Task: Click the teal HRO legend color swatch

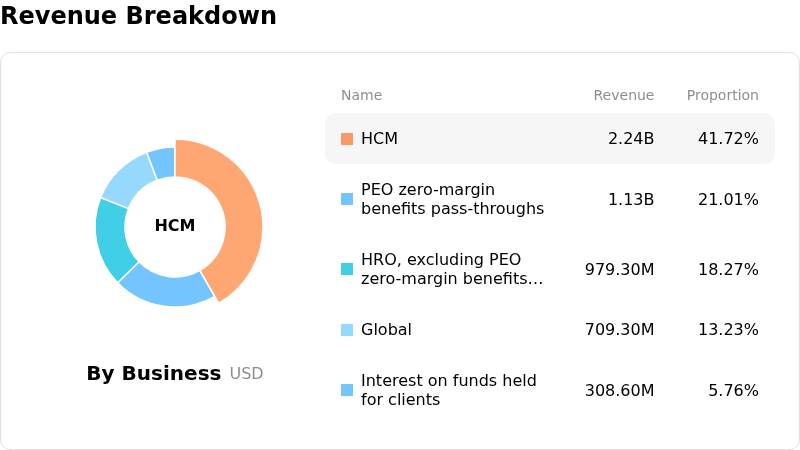Action: 347,269
